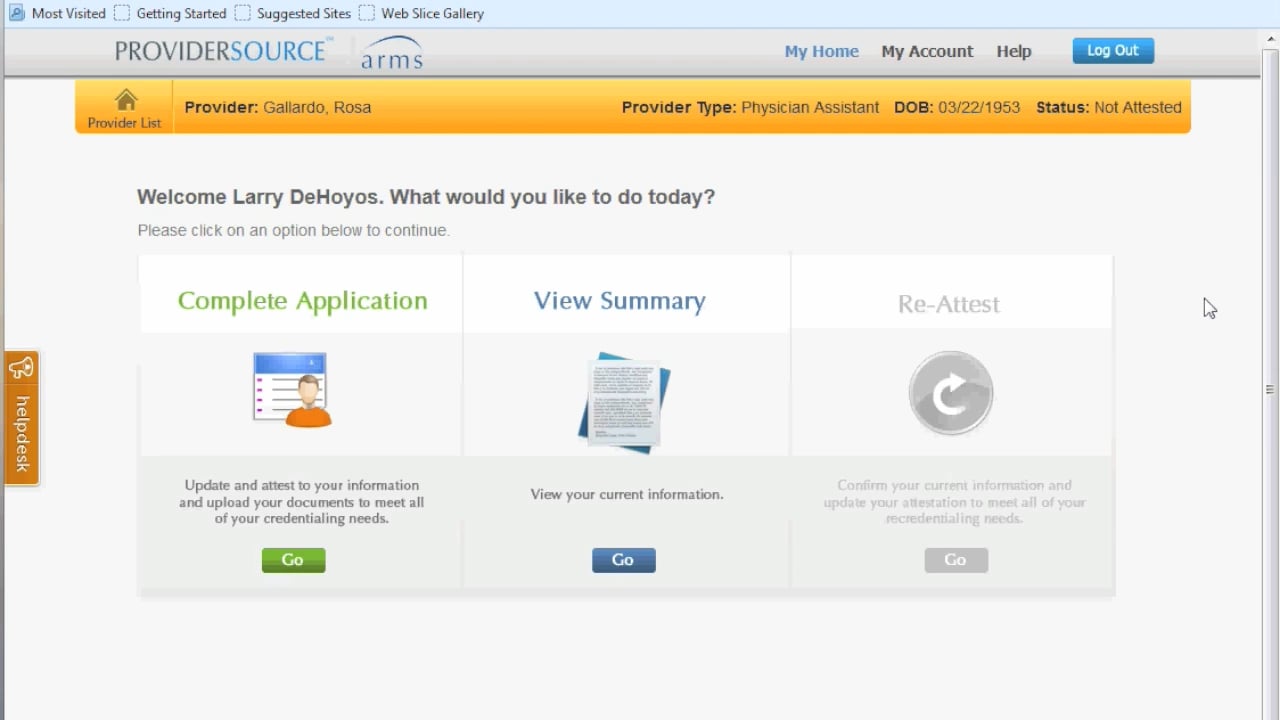Screen dimensions: 1280x720
Task: Click the provider name Gallardo, Rosa
Action: coord(317,107)
